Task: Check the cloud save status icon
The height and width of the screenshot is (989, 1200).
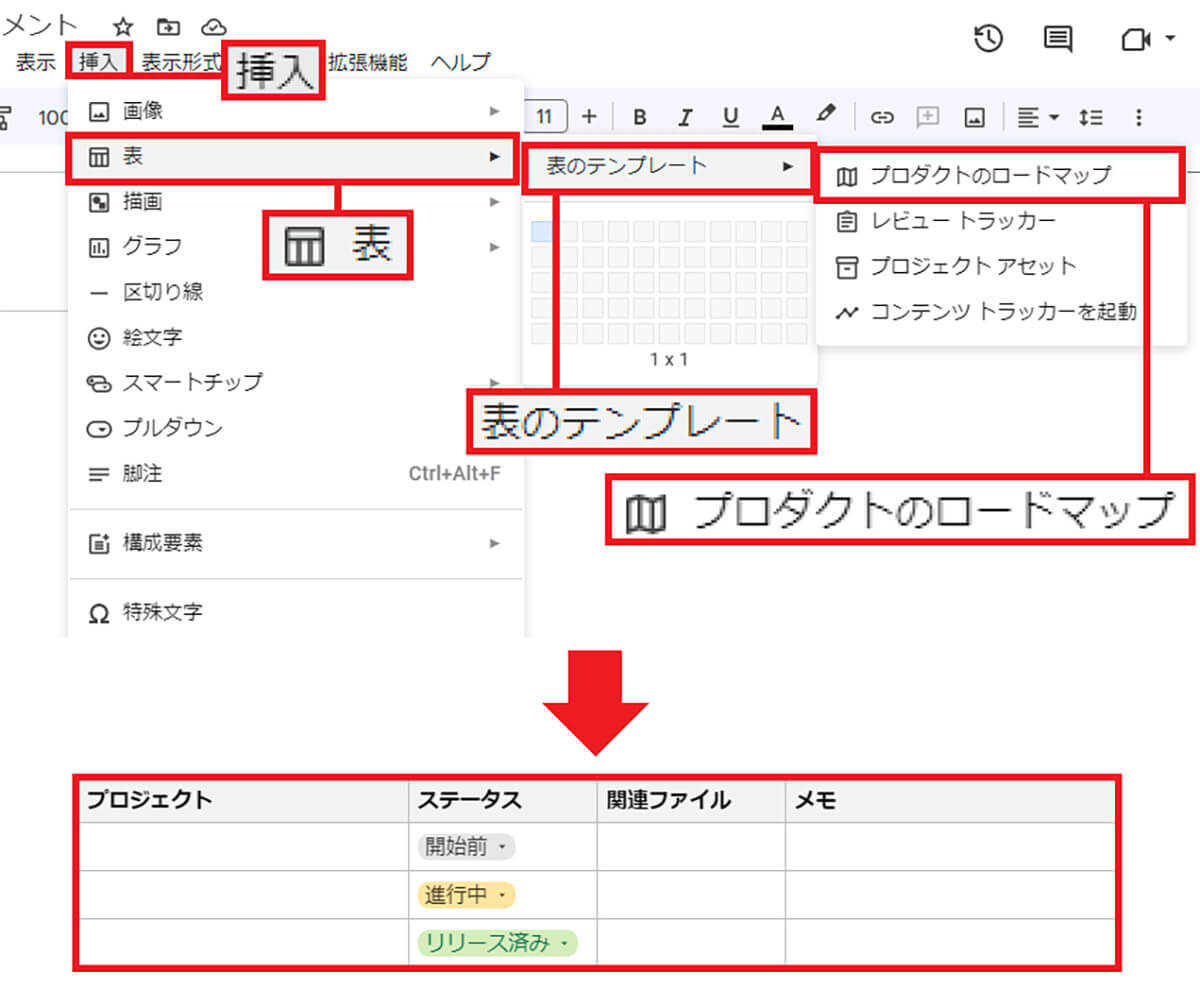Action: (213, 27)
